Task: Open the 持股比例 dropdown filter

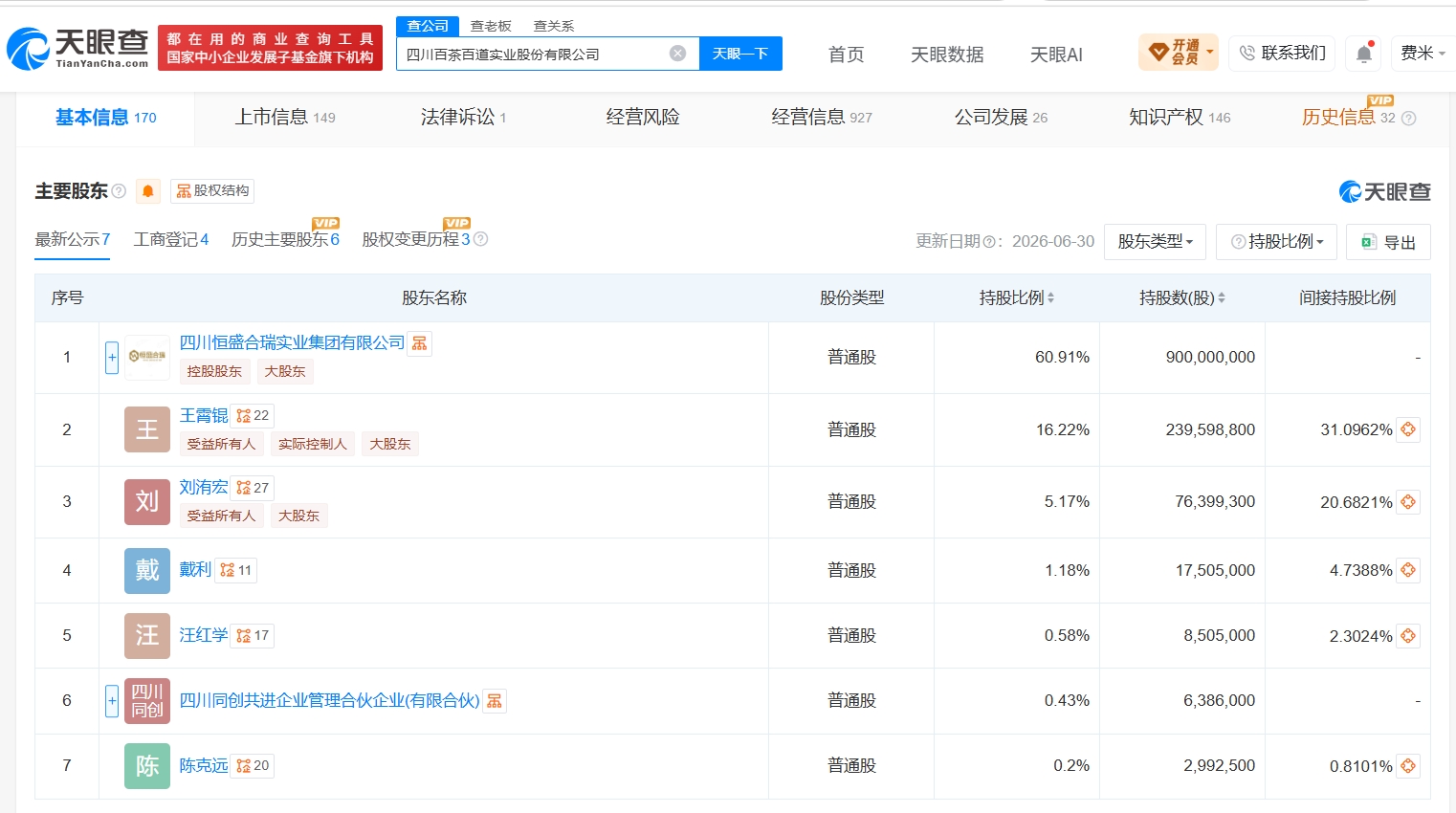Action: (1276, 242)
